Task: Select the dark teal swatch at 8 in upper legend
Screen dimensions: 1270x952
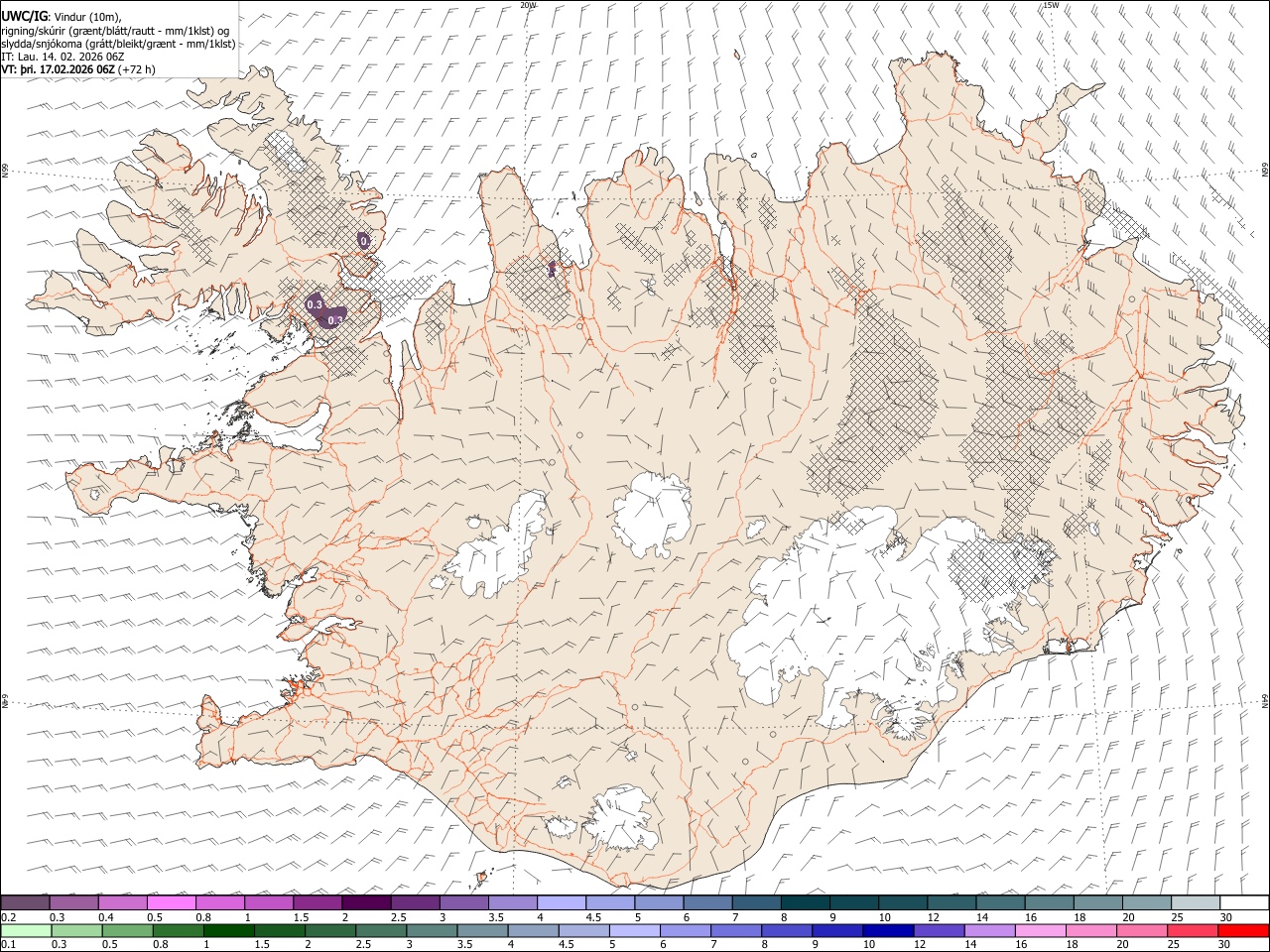Action: [x=805, y=902]
